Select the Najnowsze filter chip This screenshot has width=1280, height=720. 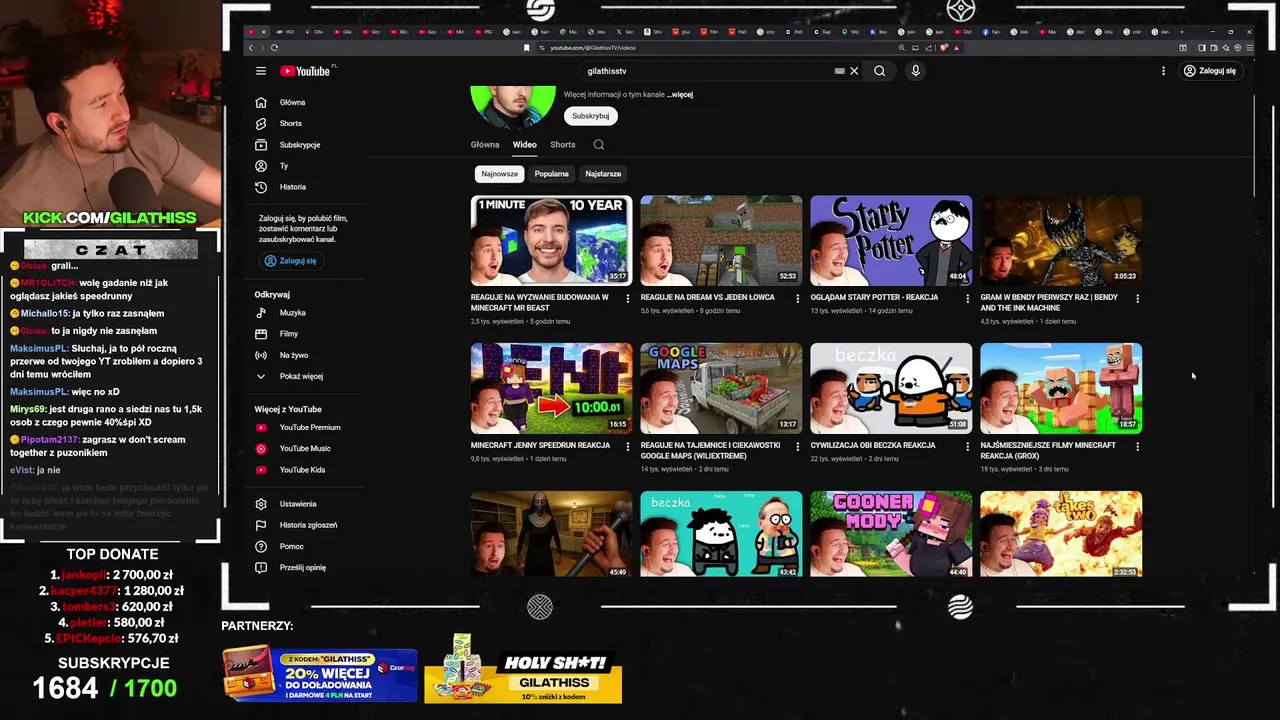(x=500, y=174)
